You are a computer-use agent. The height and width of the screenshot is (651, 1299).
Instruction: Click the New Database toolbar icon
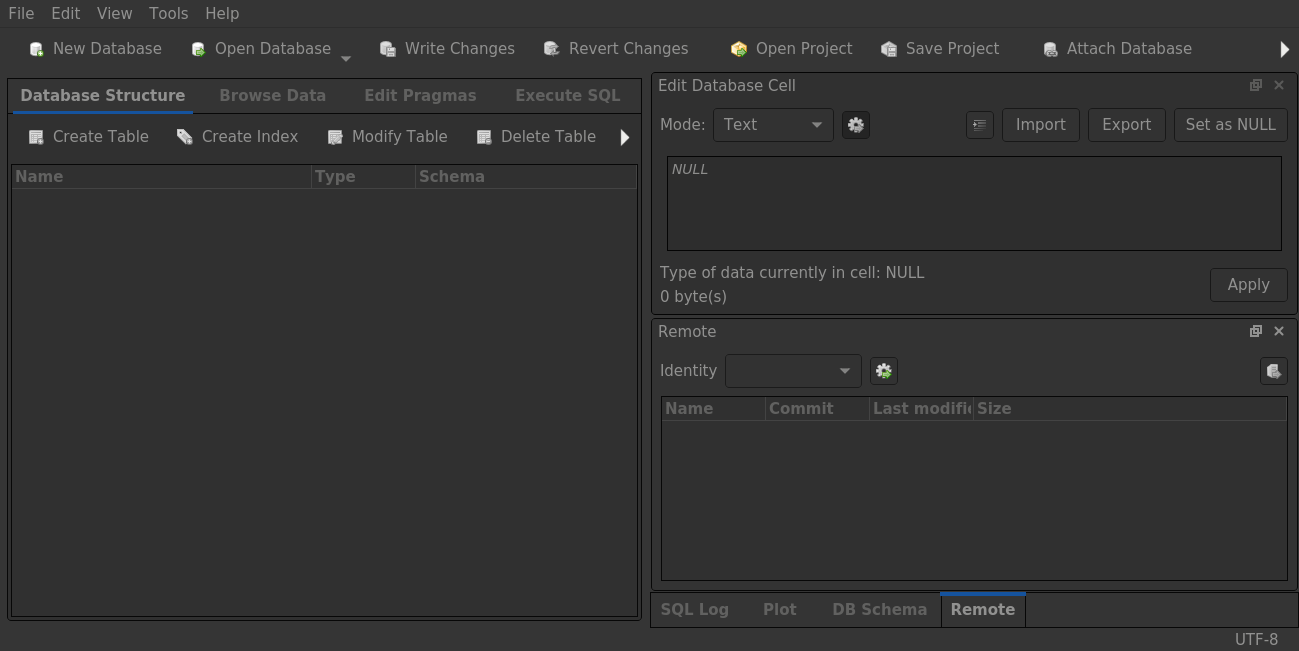(x=37, y=49)
